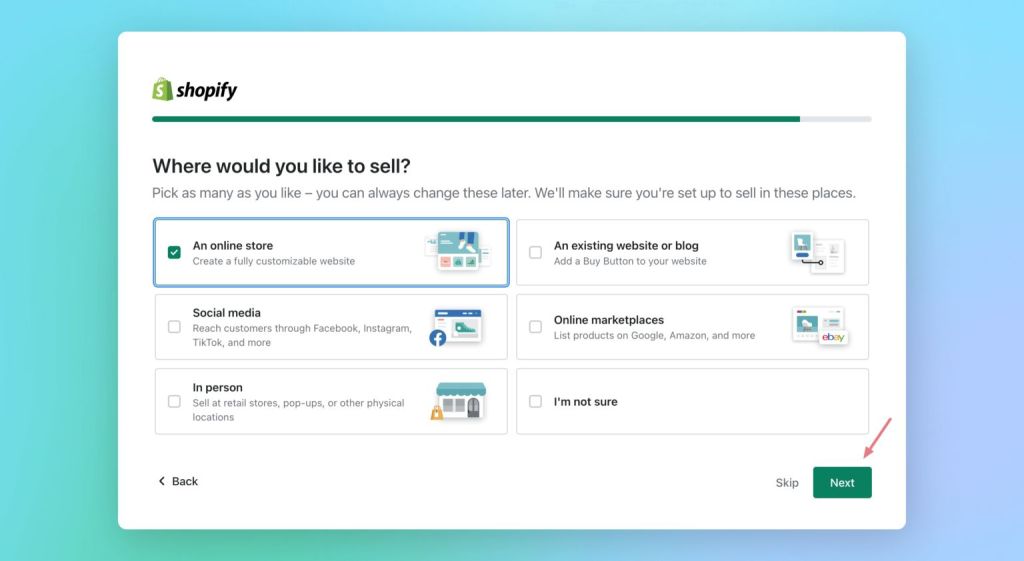Click the existing website Buy Button illustration
Screen dimensions: 1024x561
coord(817,252)
